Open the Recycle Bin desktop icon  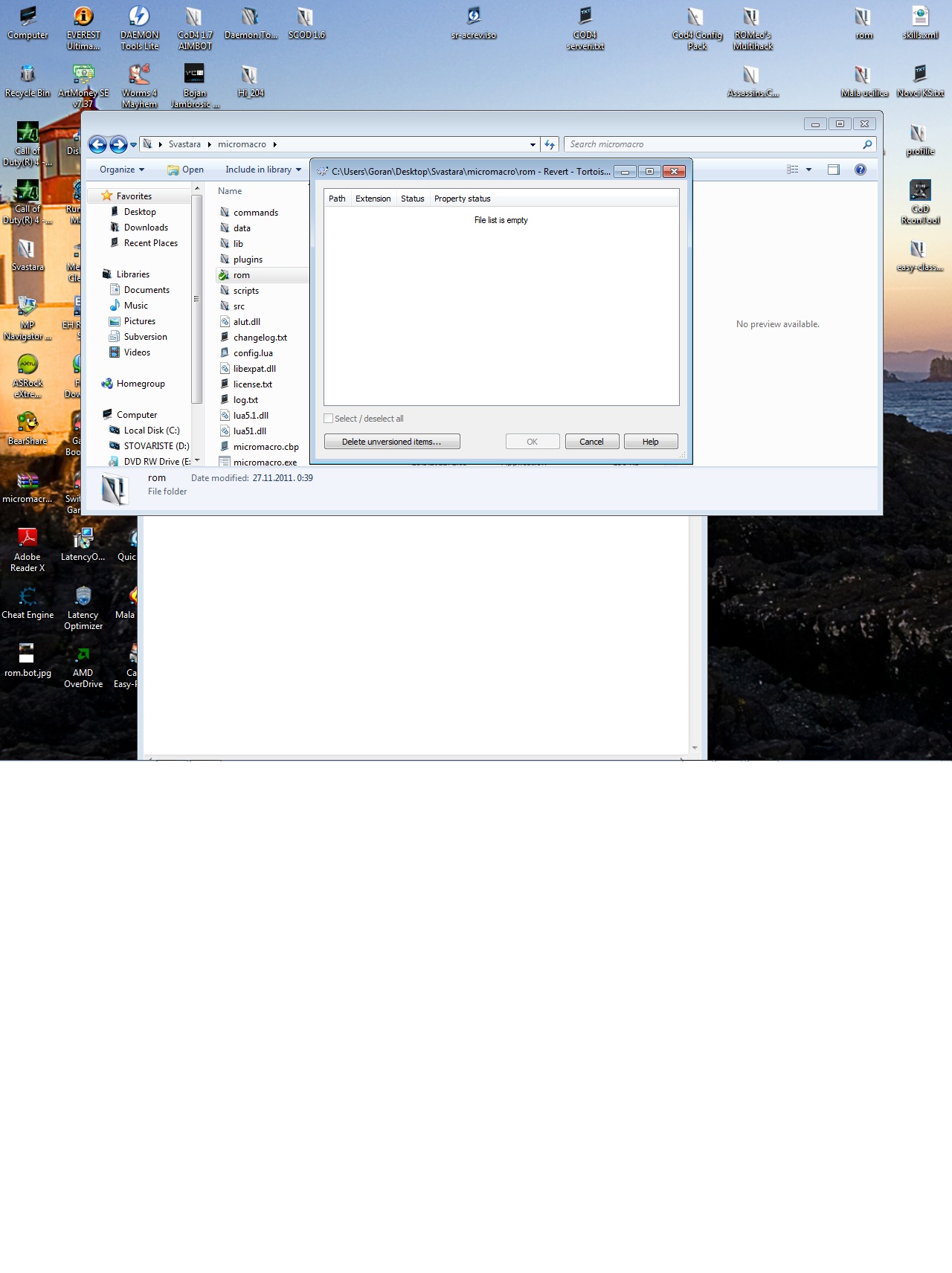[x=28, y=79]
